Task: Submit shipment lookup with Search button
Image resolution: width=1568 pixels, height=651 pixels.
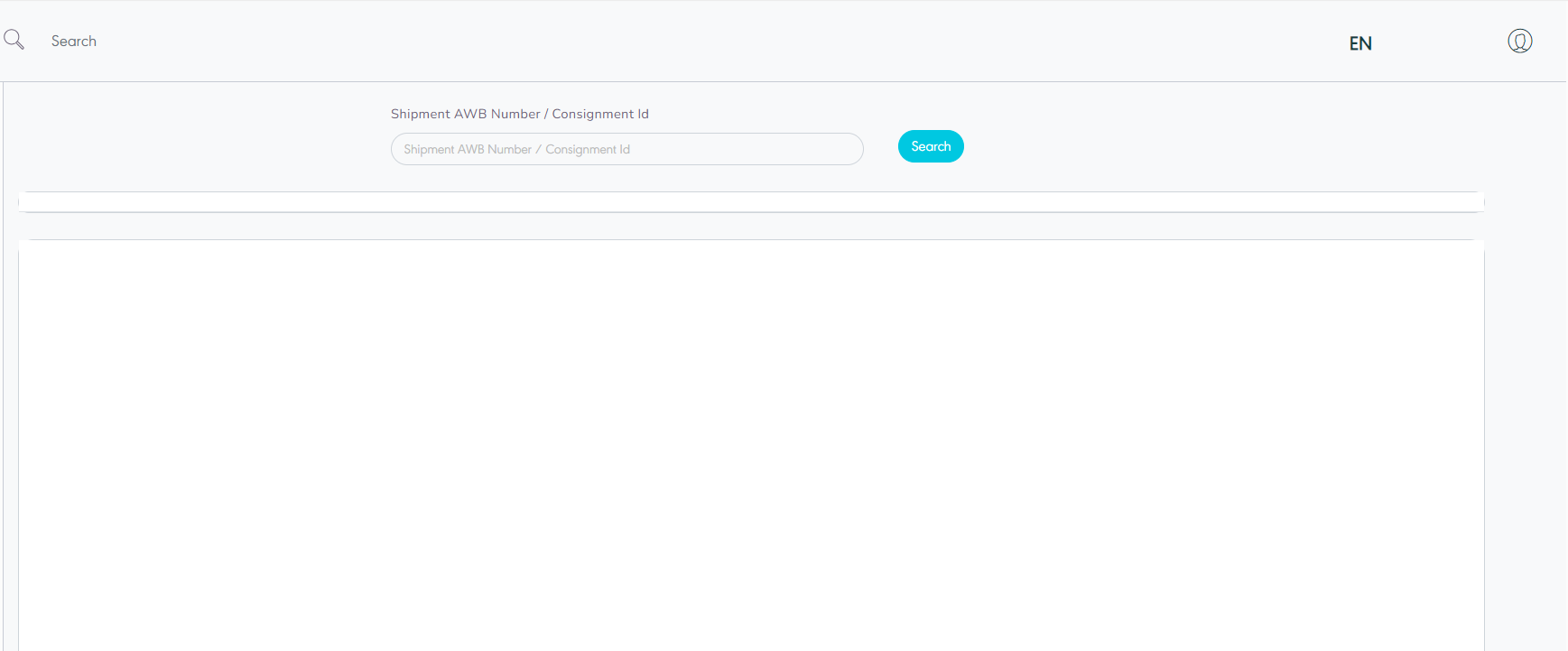Action: 930,146
